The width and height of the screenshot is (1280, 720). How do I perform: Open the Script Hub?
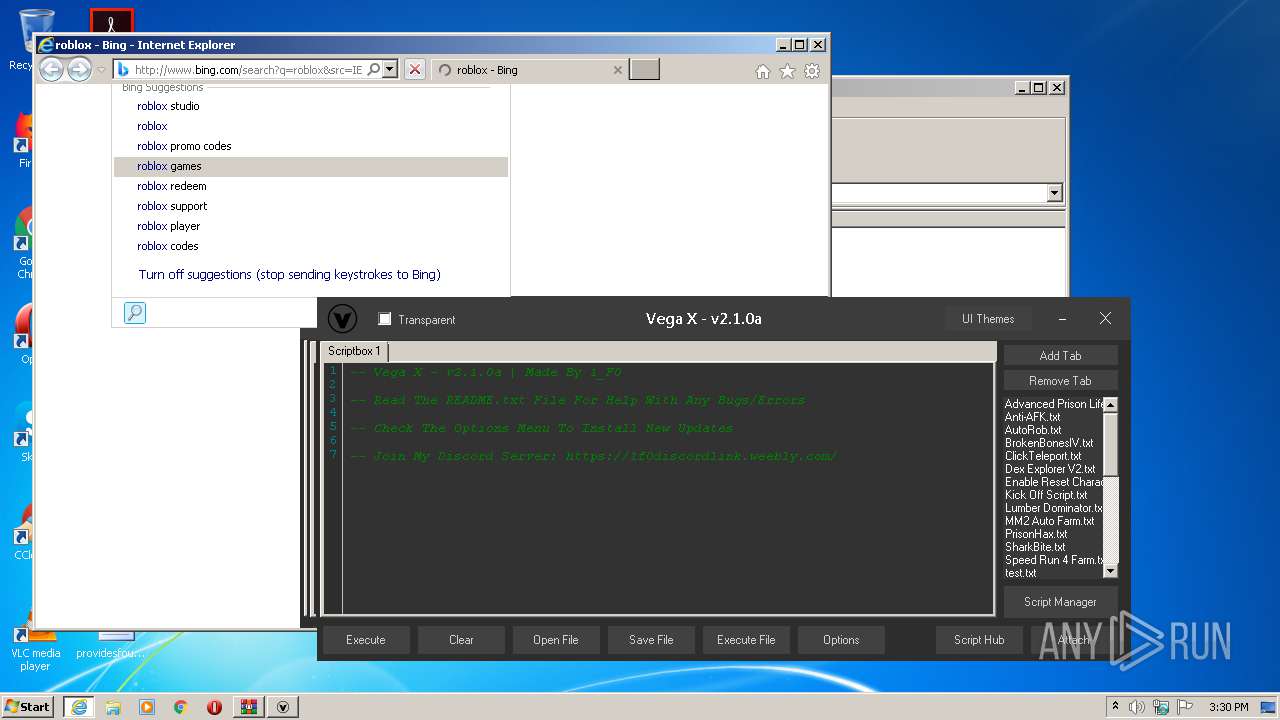[979, 640]
